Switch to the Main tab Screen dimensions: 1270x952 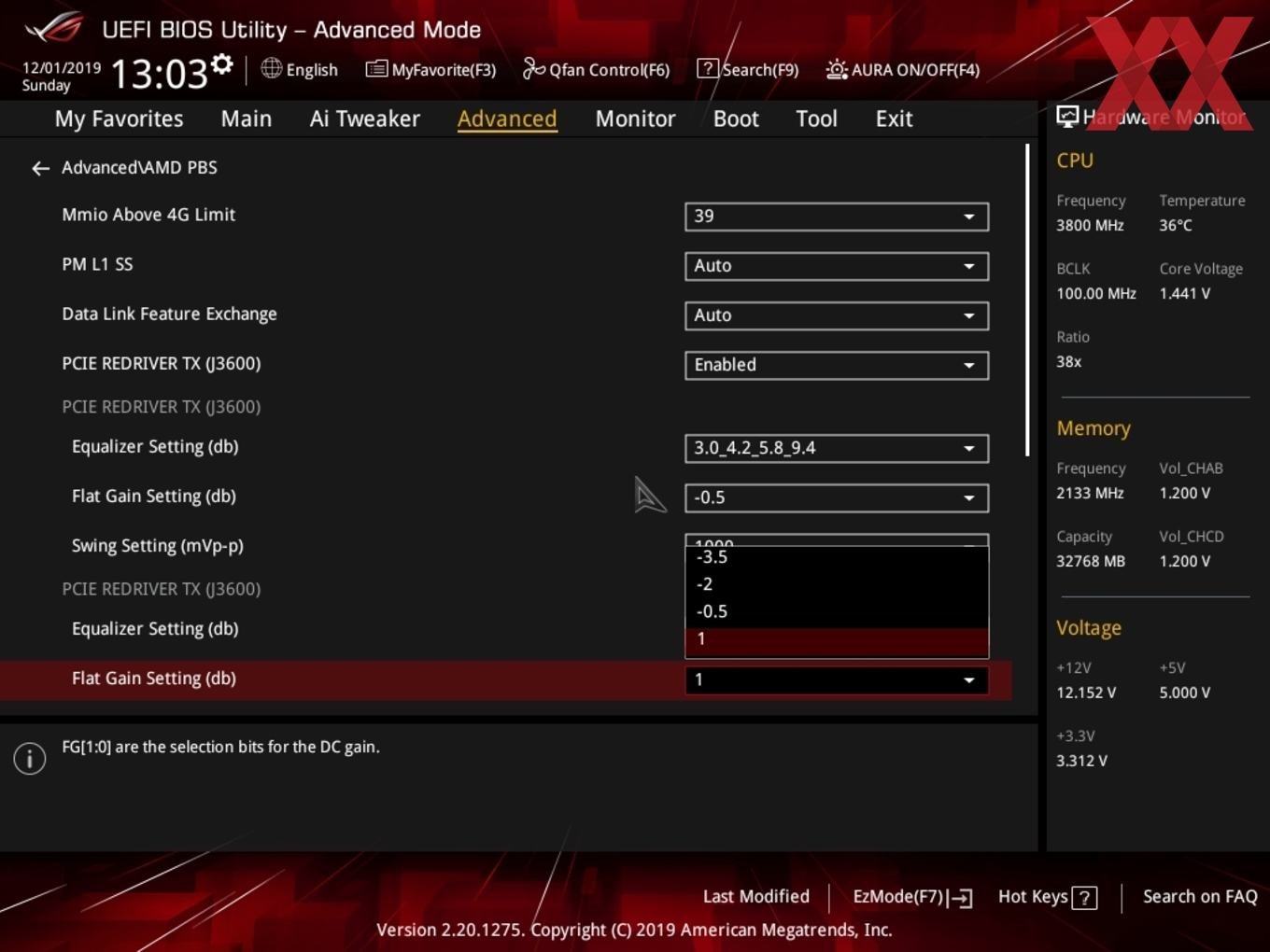click(247, 119)
